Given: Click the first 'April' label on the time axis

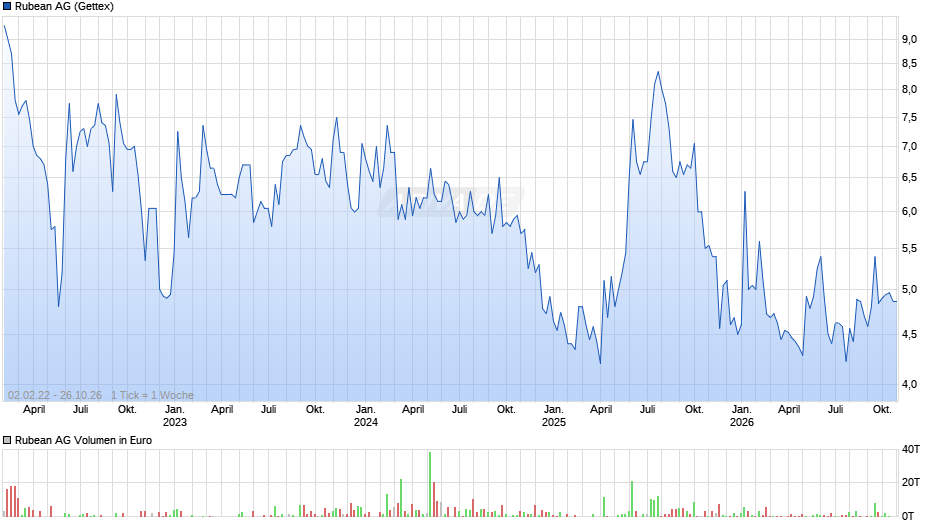Looking at the screenshot, I should click(x=34, y=410).
